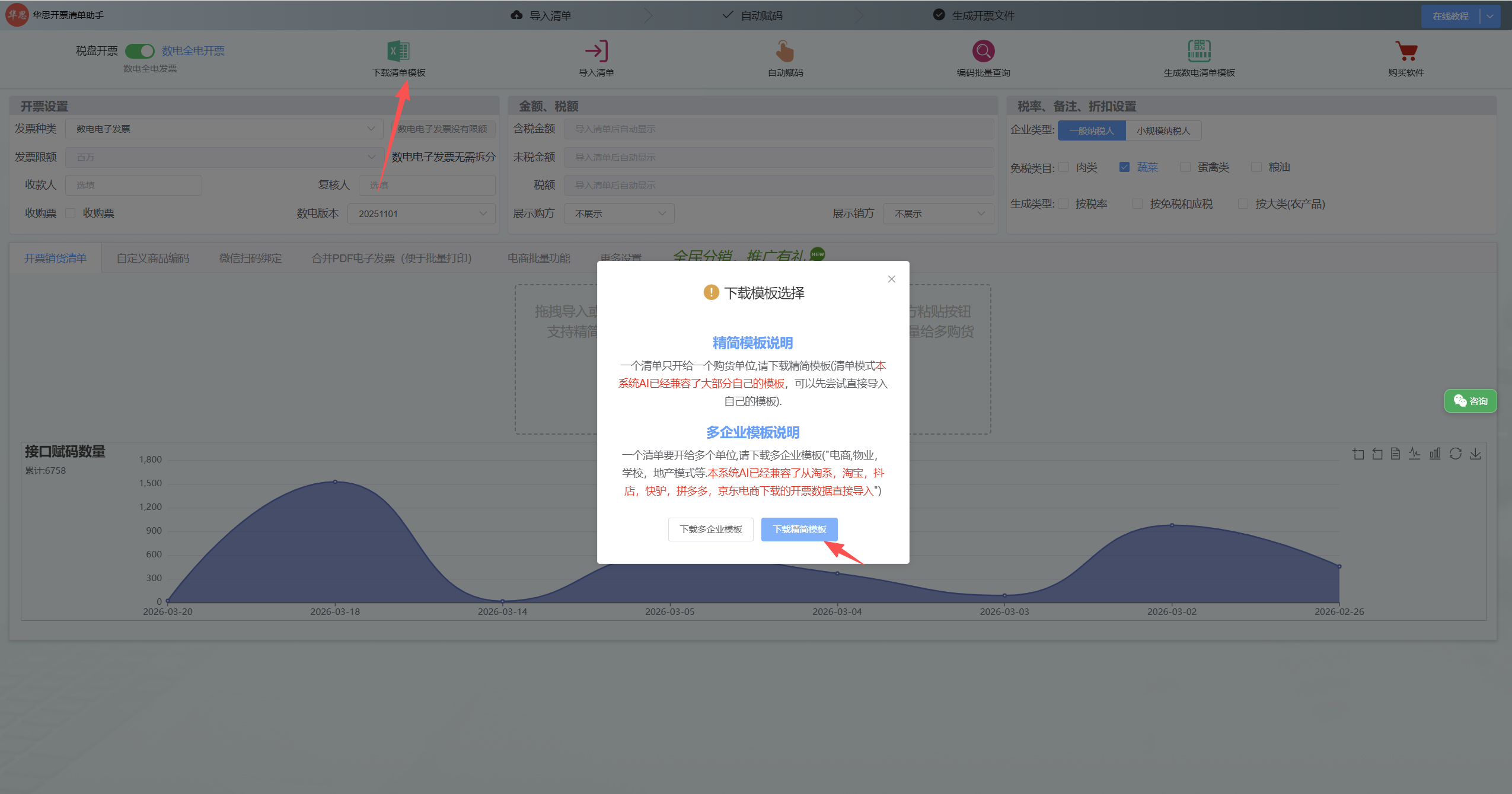The image size is (1512, 794).
Task: Click 下载精简模板 button
Action: 799,530
